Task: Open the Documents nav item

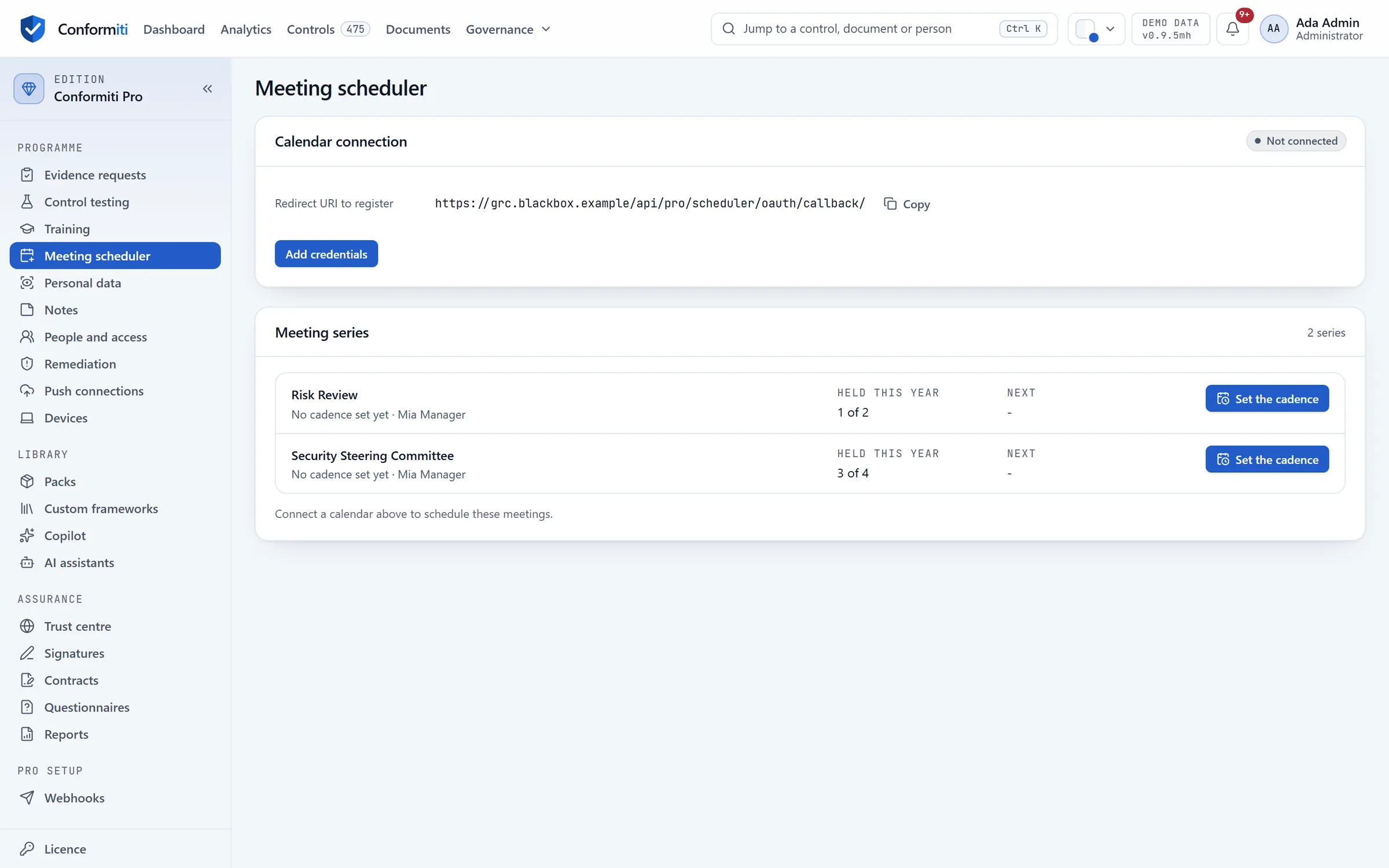Action: tap(418, 29)
